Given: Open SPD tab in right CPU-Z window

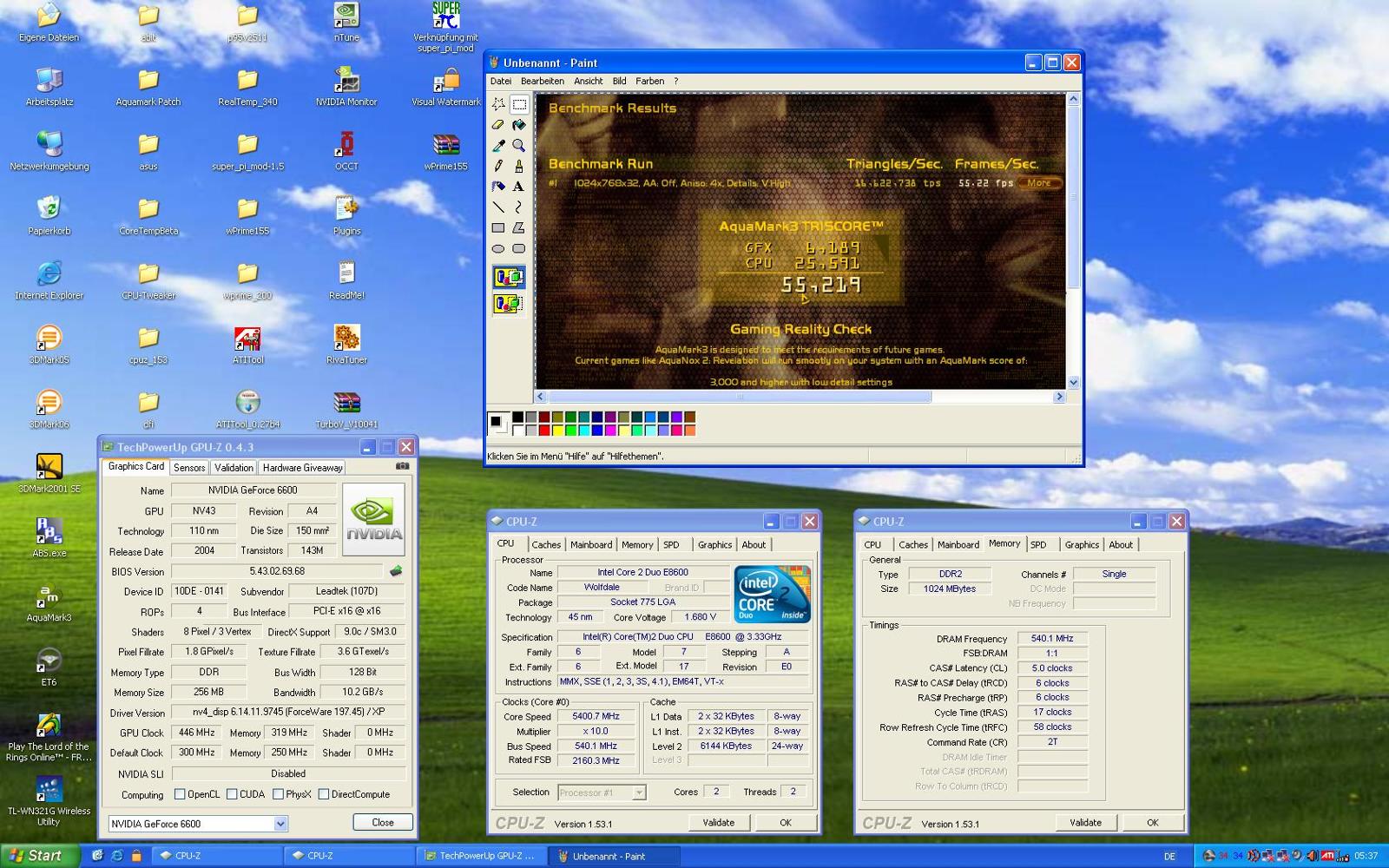Looking at the screenshot, I should pyautogui.click(x=1038, y=545).
